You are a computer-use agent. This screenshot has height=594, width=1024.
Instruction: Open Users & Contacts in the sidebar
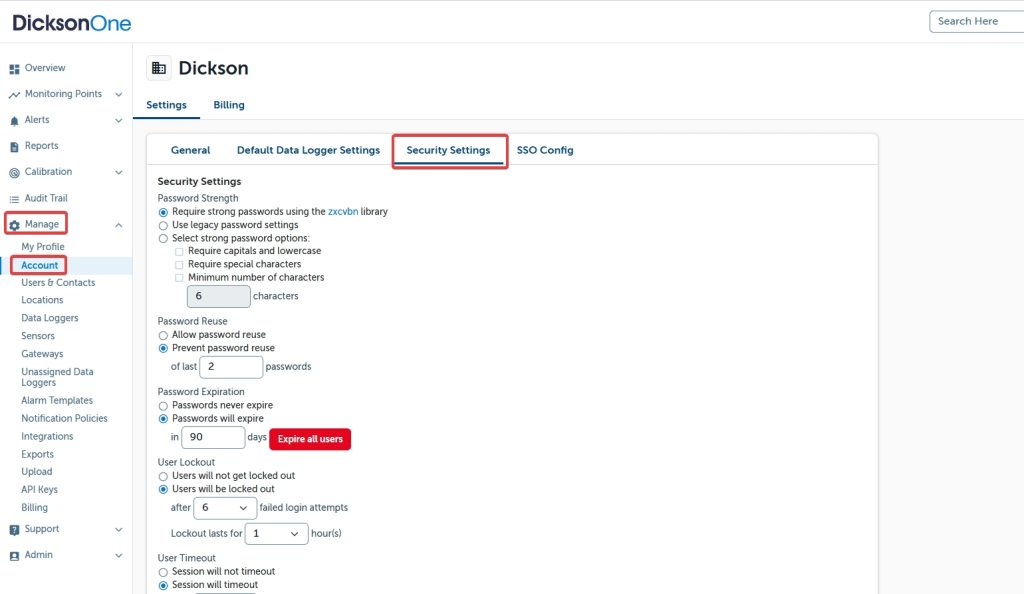pyautogui.click(x=58, y=283)
